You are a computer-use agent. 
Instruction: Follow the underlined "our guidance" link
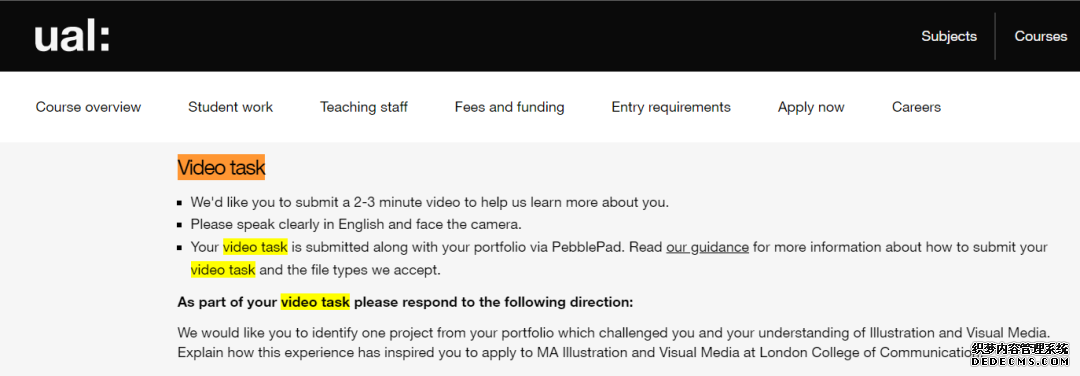pyautogui.click(x=707, y=247)
